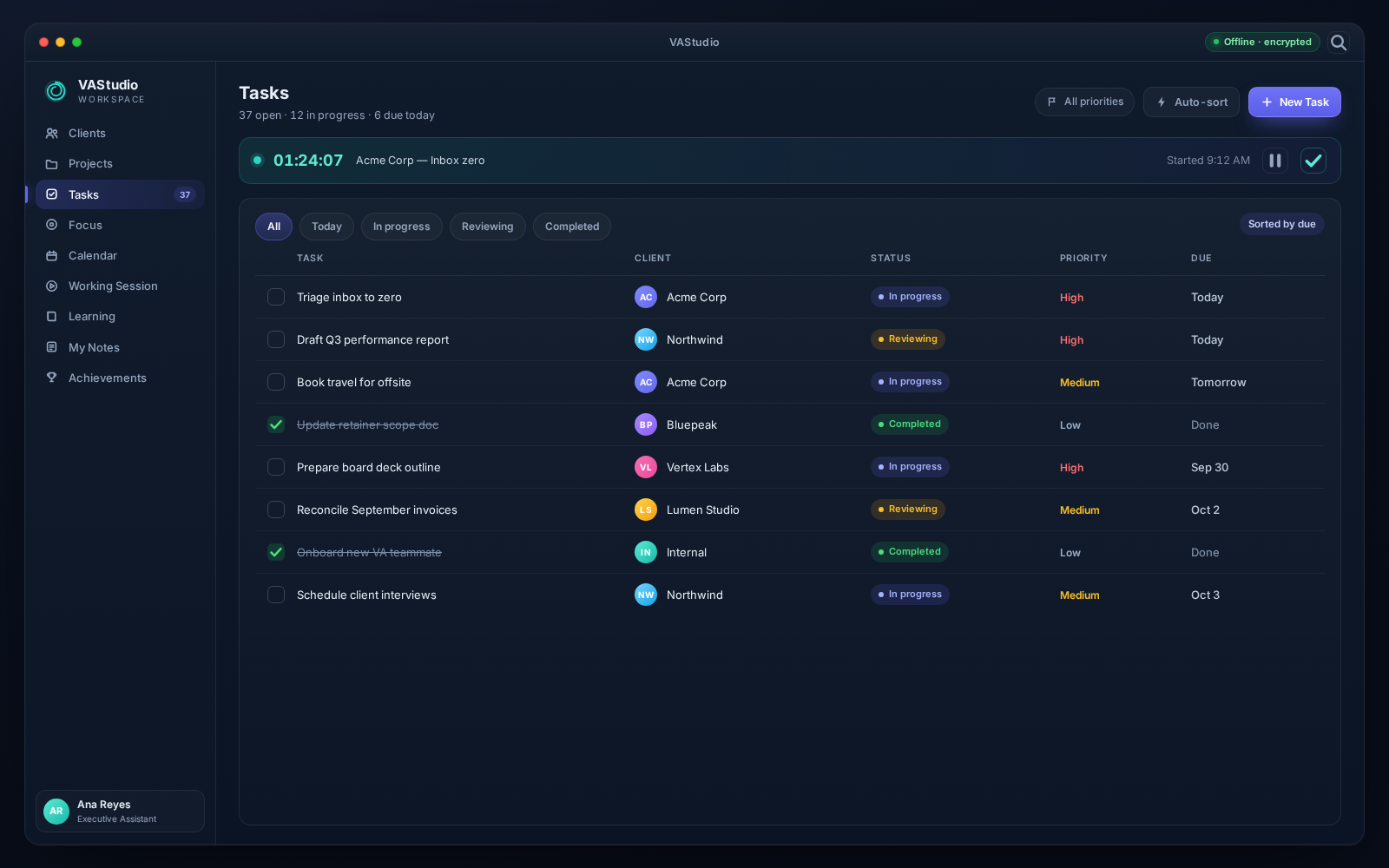Uncheck Update retainer scope doc

click(276, 424)
